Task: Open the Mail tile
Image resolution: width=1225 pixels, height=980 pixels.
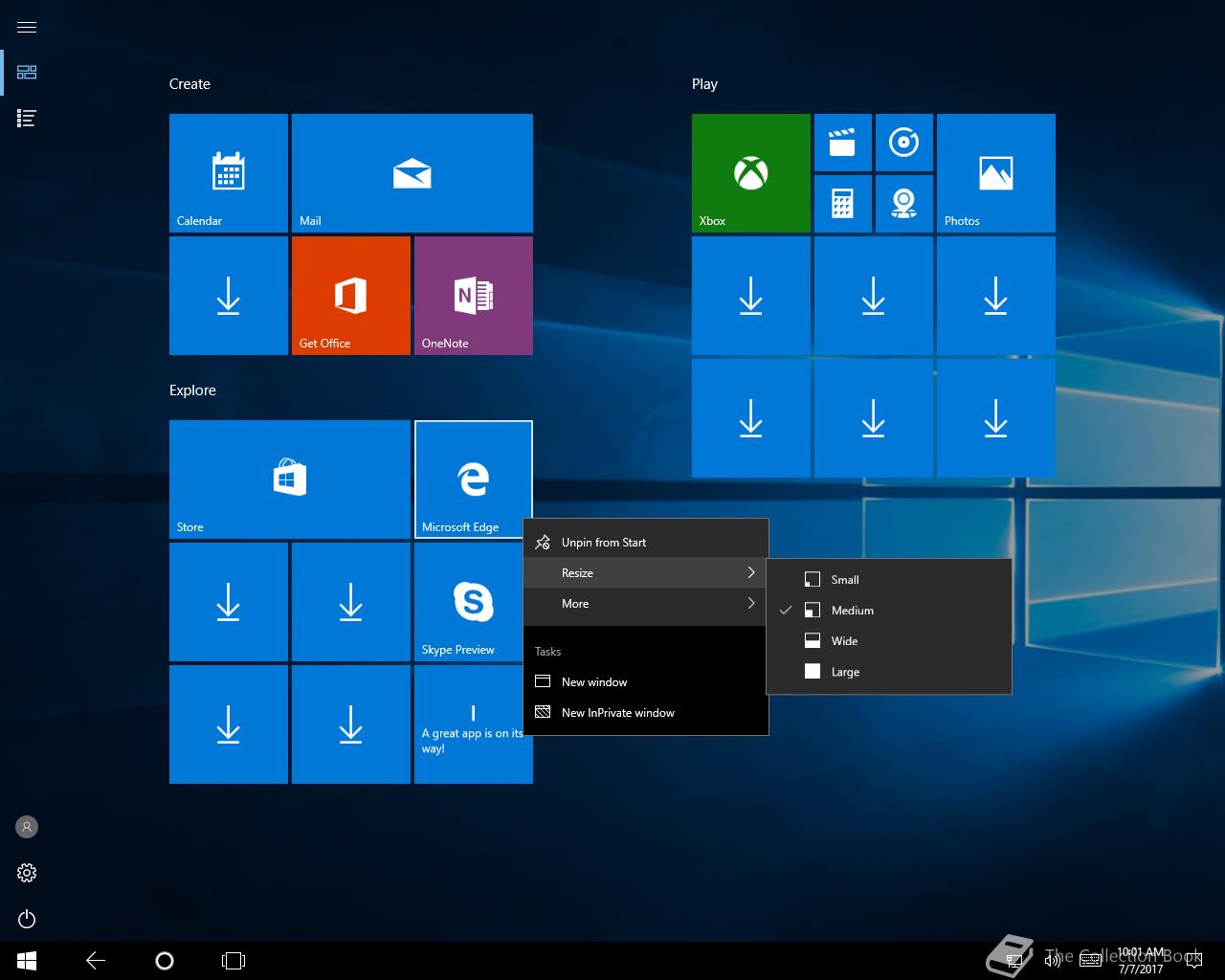Action: click(x=412, y=173)
